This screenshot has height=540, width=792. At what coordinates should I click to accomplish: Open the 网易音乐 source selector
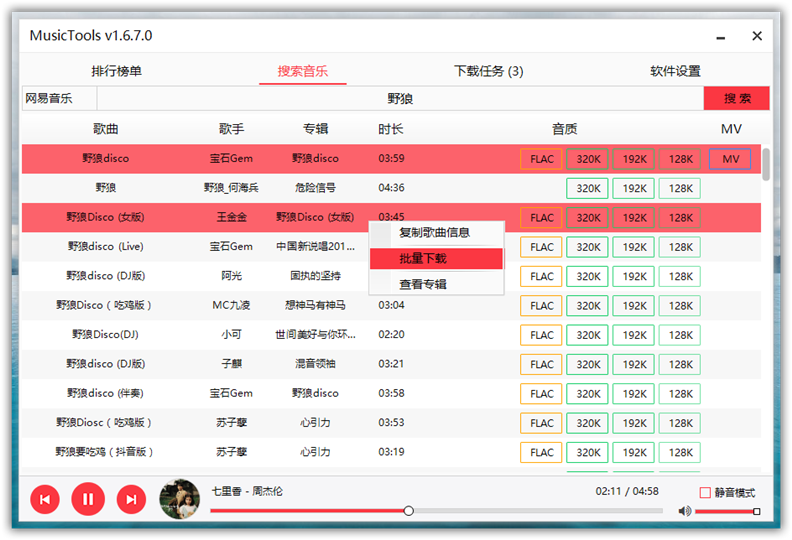pos(59,98)
